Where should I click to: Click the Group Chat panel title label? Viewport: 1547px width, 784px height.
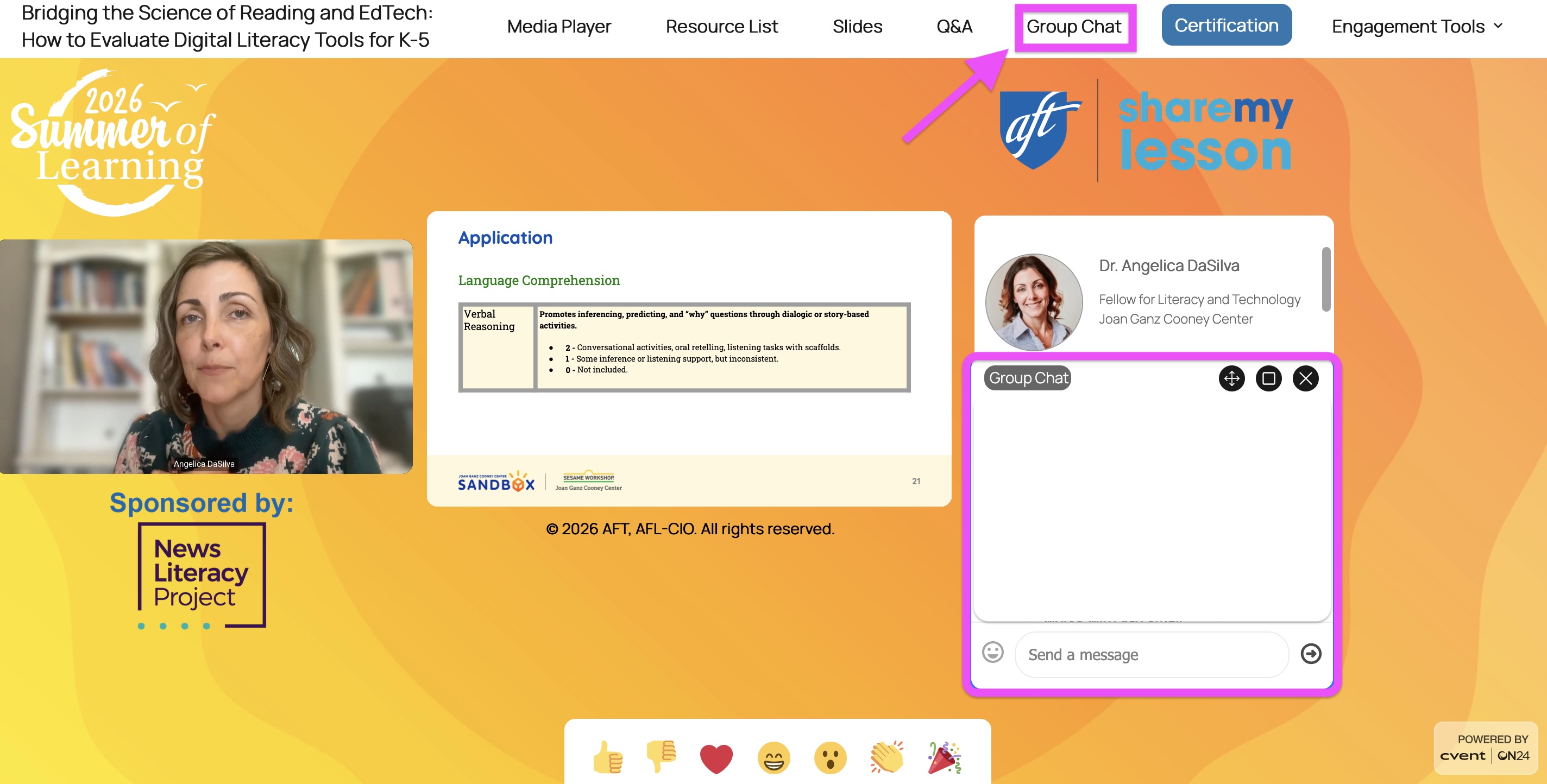[x=1028, y=378]
